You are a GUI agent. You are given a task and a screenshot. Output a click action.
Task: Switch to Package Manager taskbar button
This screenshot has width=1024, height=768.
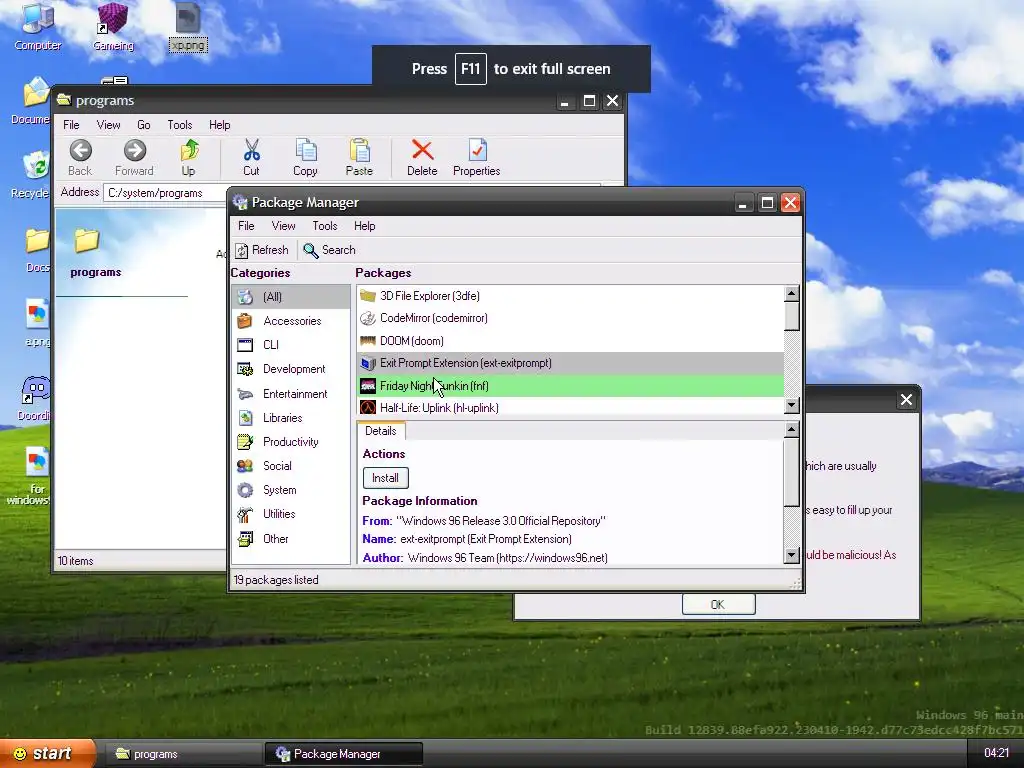(344, 754)
